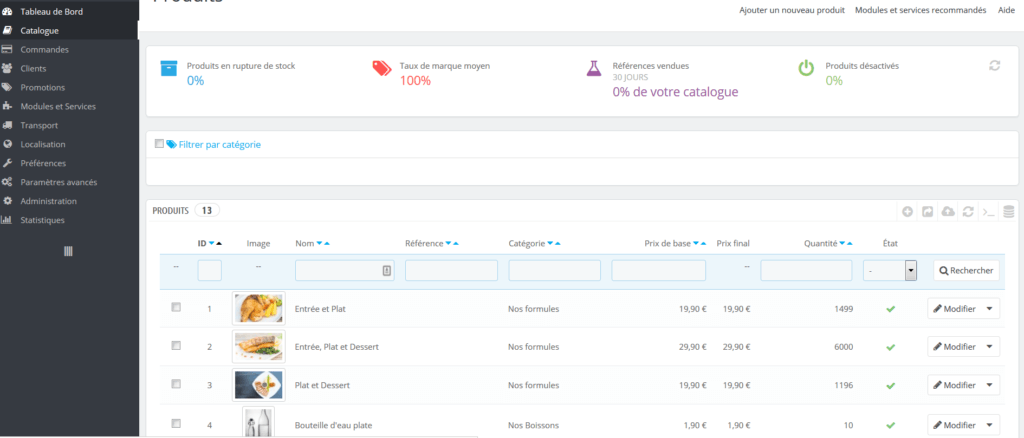Open Entrée, Plat et Dessert thumbnail
The image size is (1024, 438).
coord(259,347)
